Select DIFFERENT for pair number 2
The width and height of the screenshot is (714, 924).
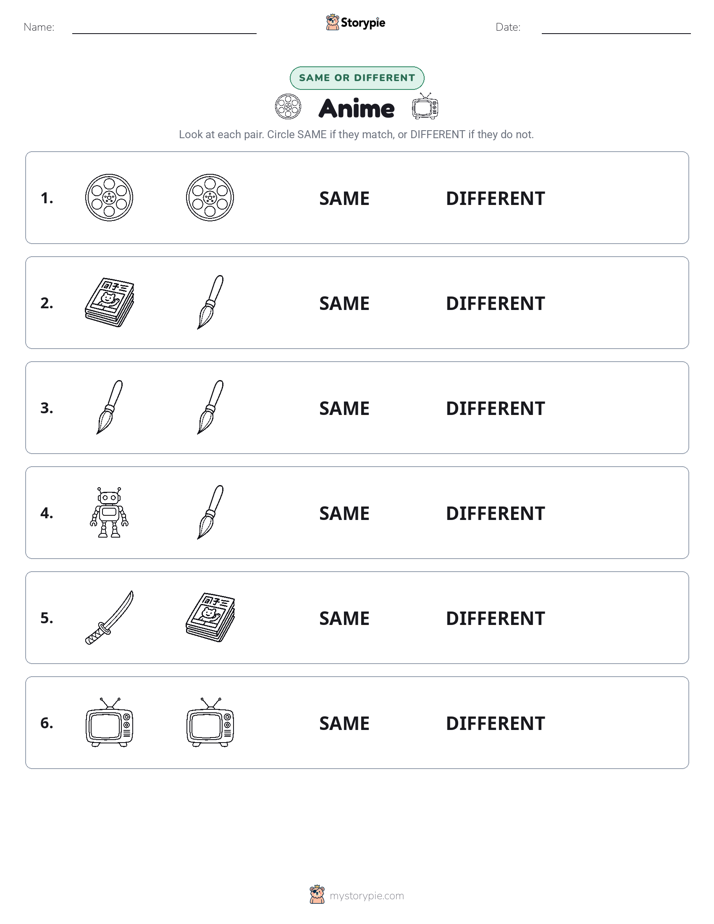(x=495, y=303)
